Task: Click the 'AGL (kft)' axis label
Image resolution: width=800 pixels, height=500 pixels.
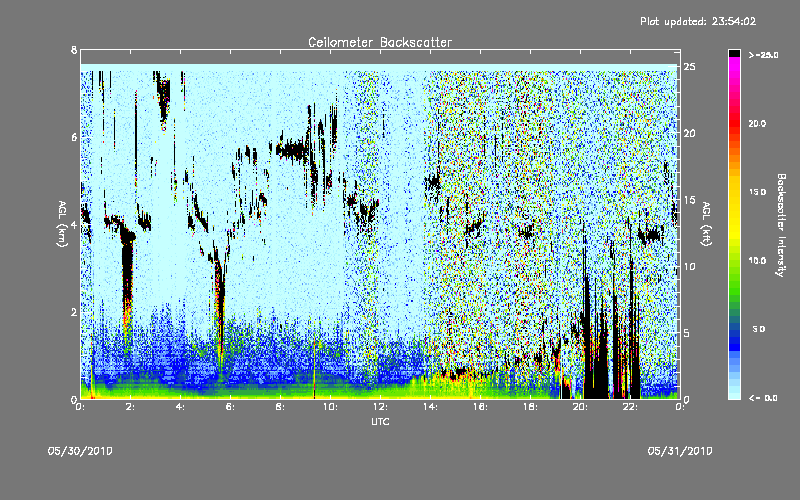Action: click(x=706, y=224)
